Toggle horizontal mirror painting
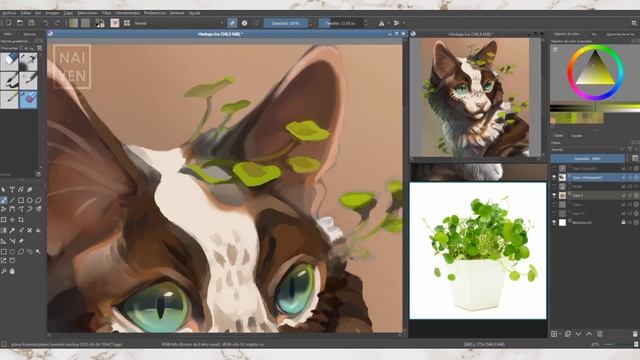 pyautogui.click(x=381, y=23)
